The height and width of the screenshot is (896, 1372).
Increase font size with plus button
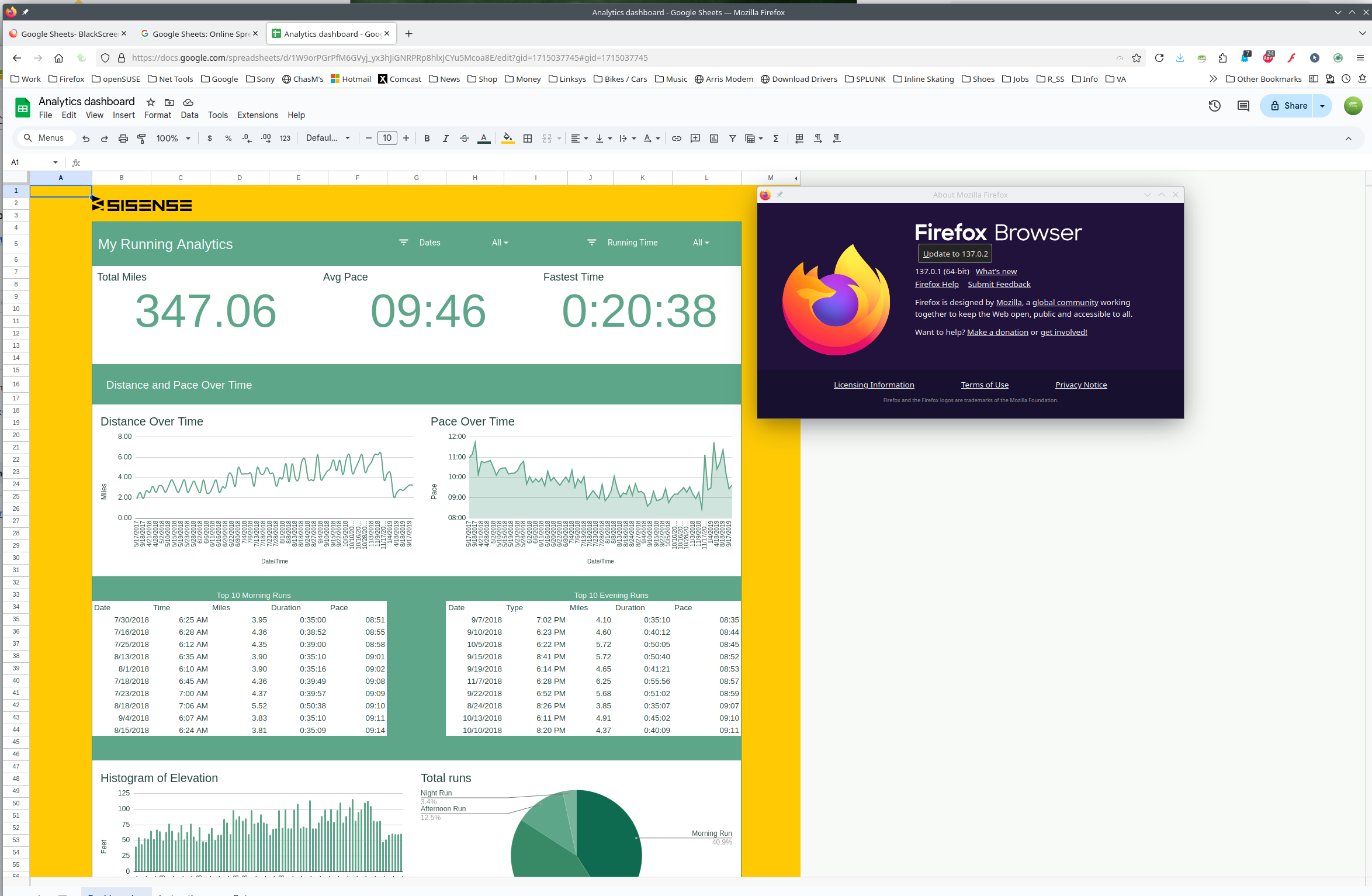tap(406, 139)
